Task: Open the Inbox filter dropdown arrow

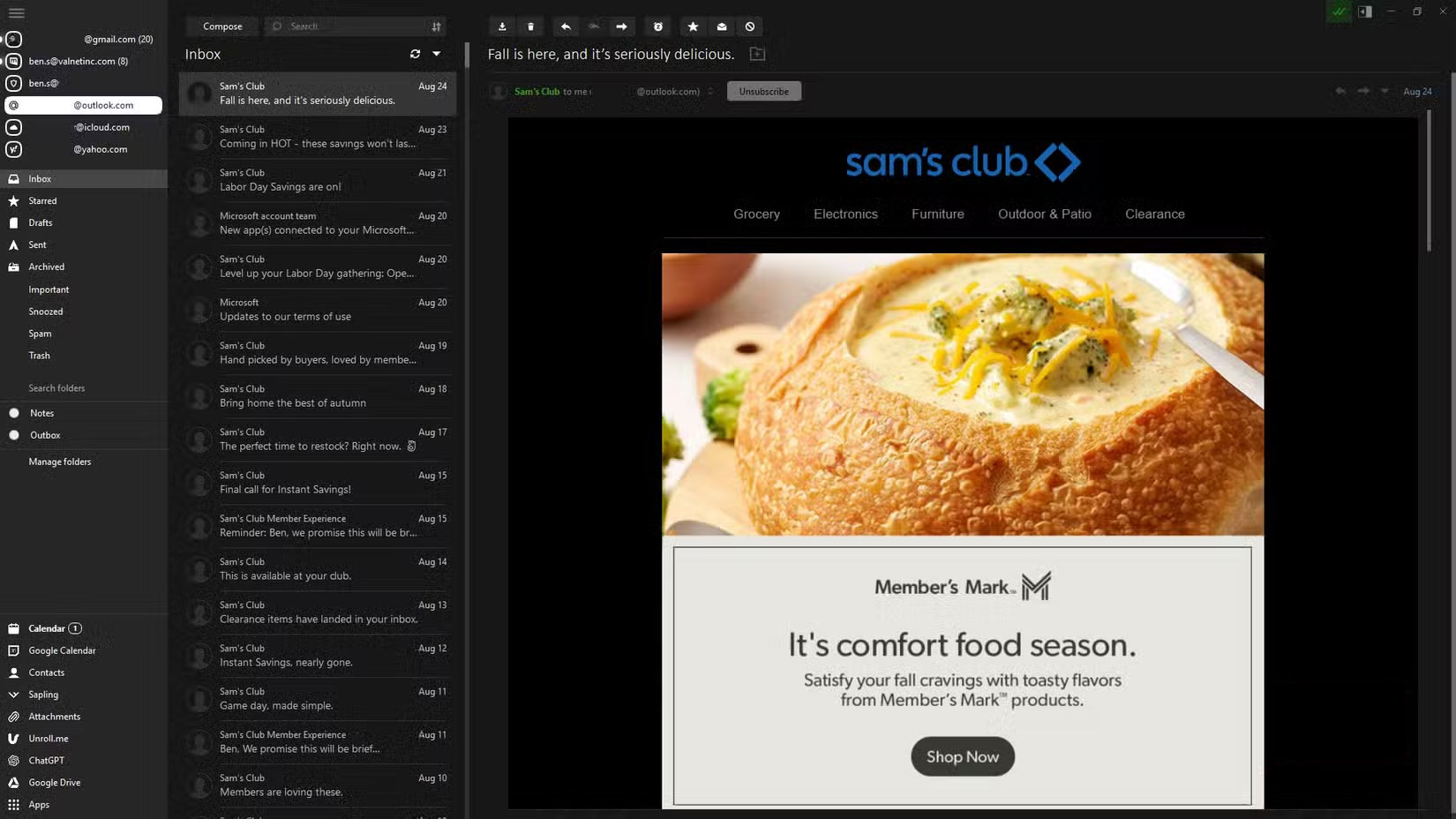Action: coord(437,54)
